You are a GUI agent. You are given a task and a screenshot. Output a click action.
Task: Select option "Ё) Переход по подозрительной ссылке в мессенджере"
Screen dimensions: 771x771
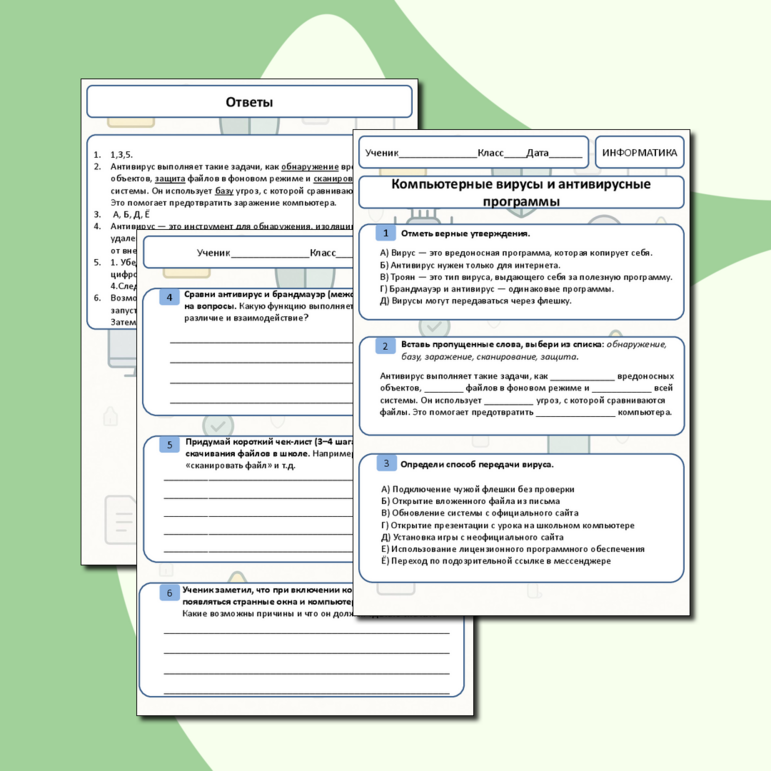coord(496,561)
